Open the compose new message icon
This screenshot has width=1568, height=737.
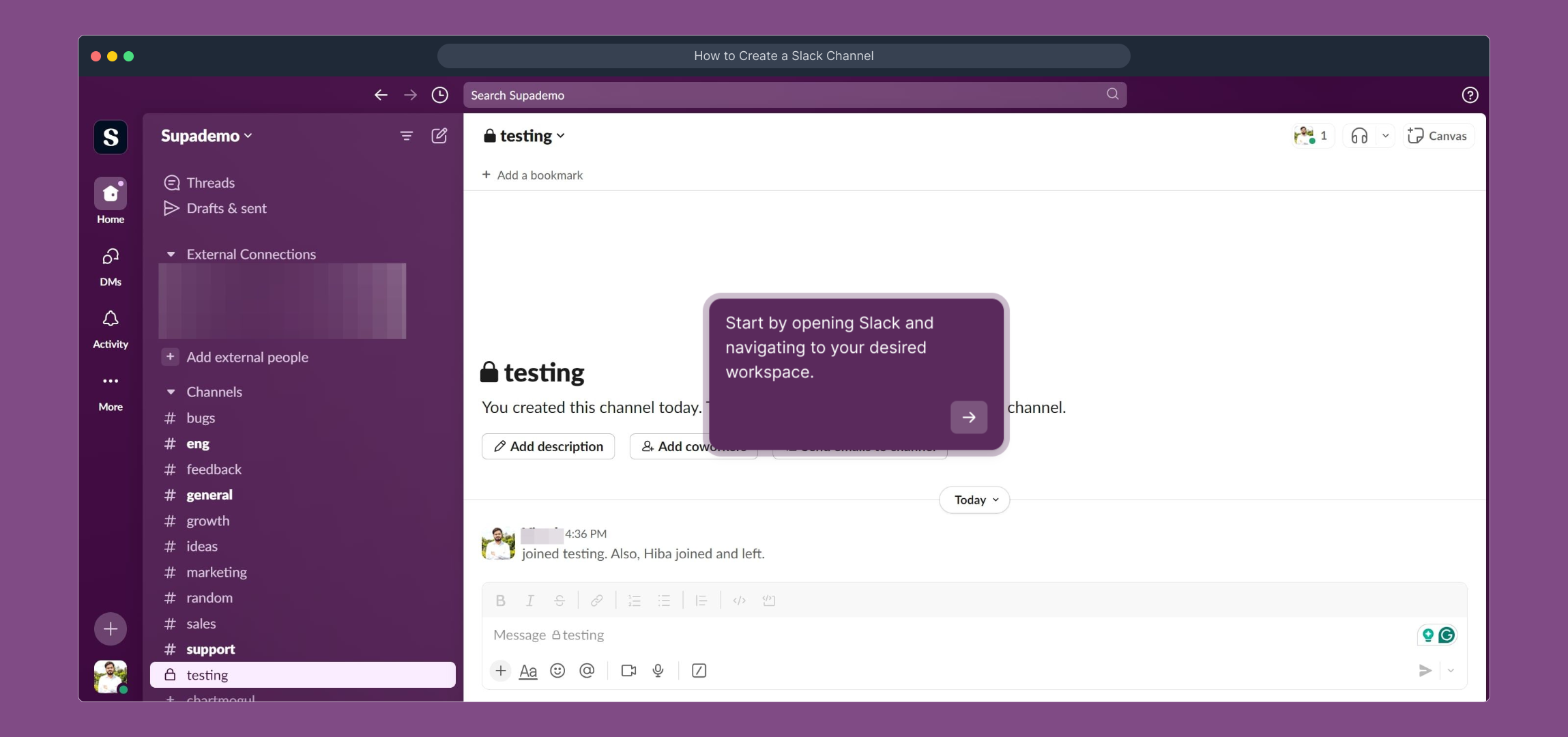(x=439, y=135)
